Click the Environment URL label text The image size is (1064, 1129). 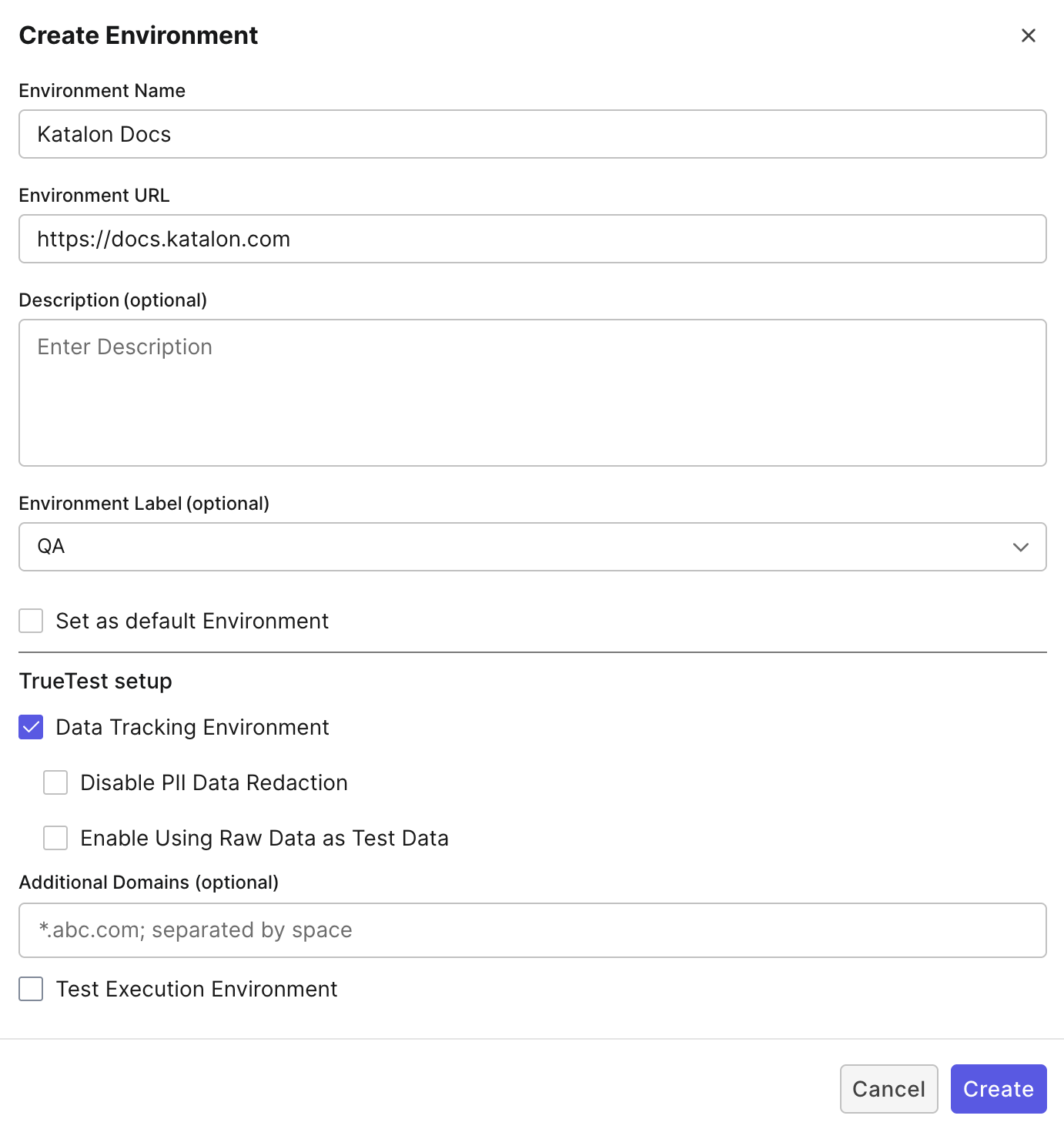[93, 195]
